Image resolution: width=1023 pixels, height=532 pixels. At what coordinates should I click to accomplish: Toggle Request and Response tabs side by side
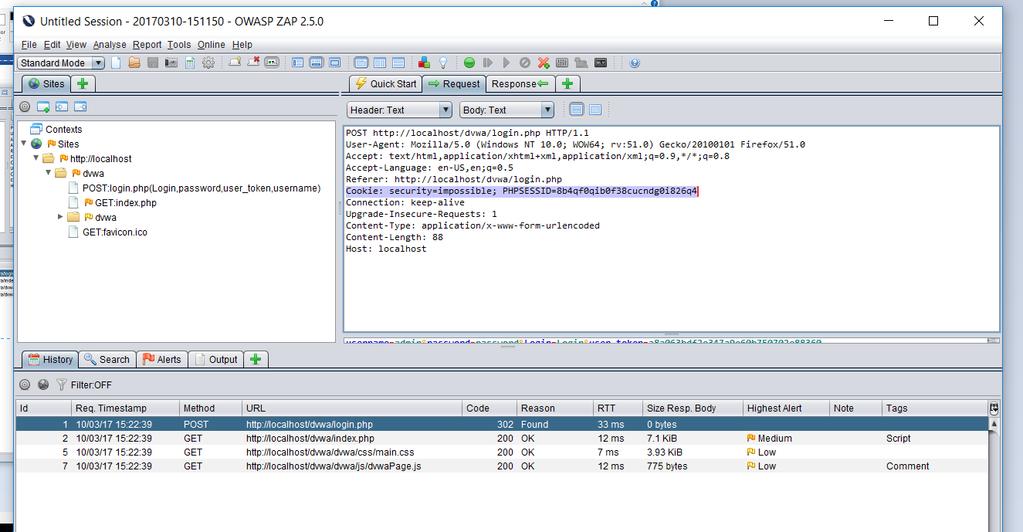click(x=361, y=63)
